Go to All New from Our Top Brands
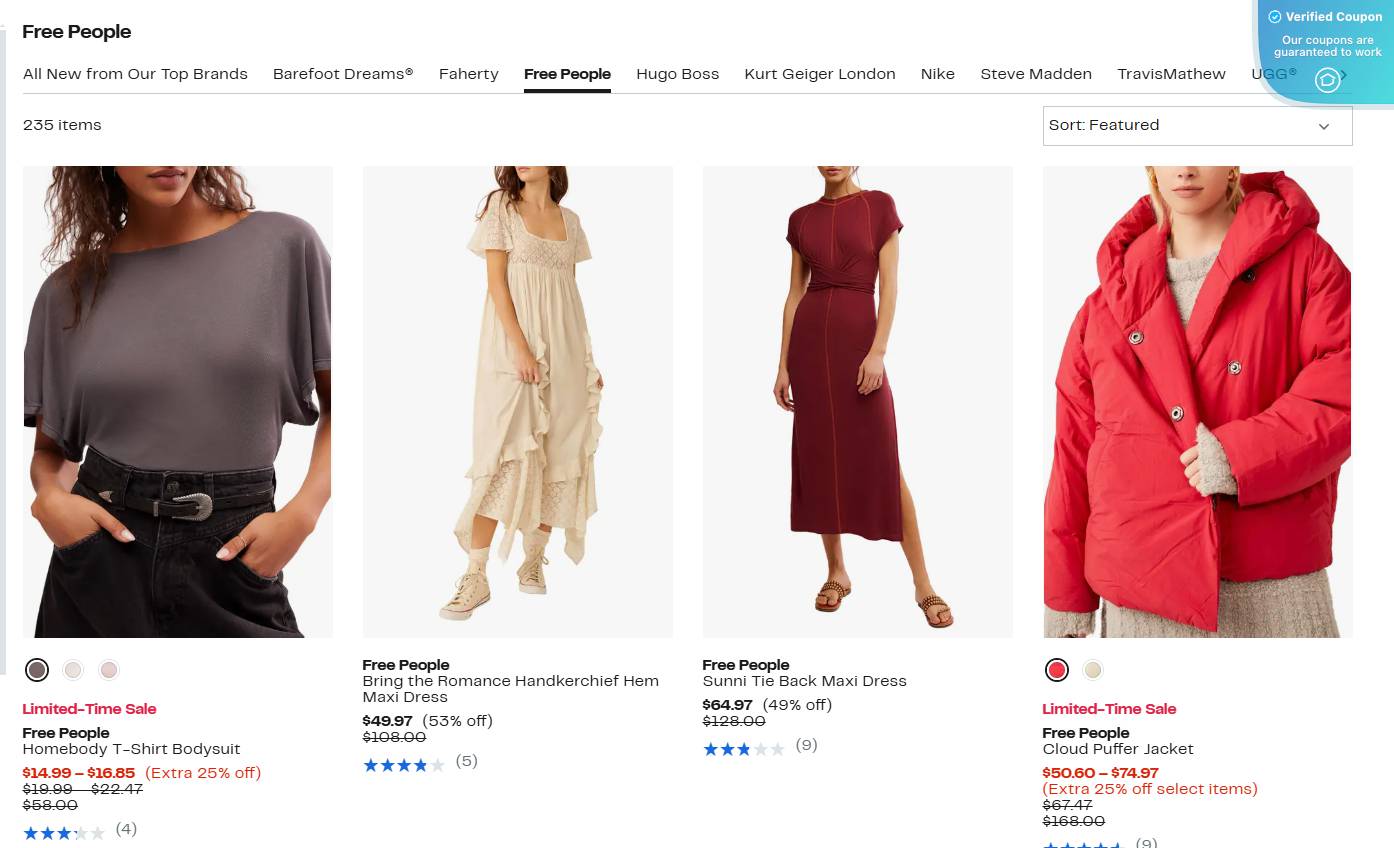This screenshot has height=848, width=1394. click(x=135, y=74)
